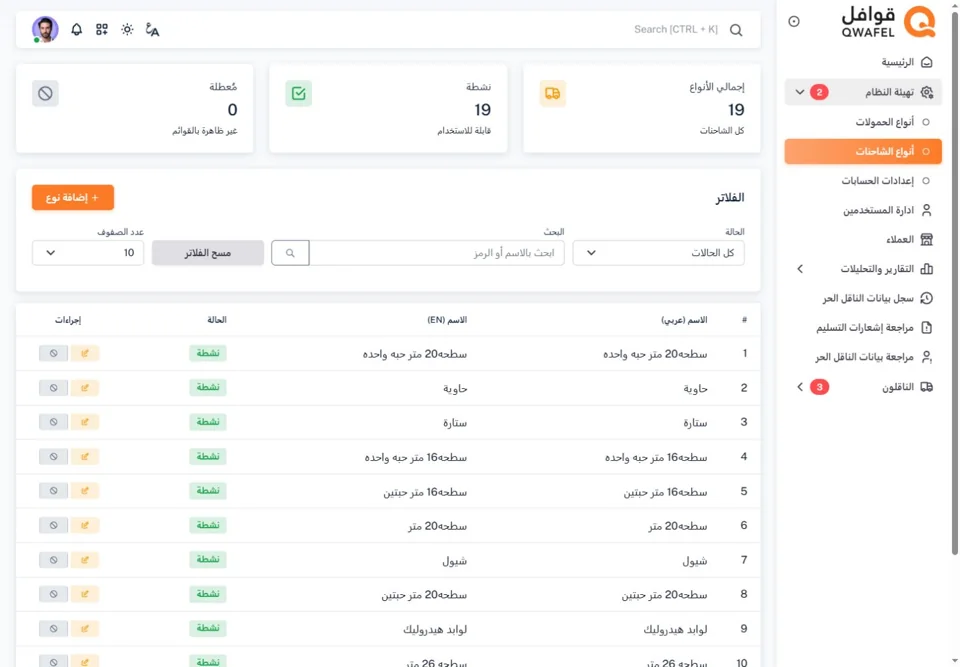Edit the شيول truck type row
Image resolution: width=960 pixels, height=667 pixels.
[84, 560]
